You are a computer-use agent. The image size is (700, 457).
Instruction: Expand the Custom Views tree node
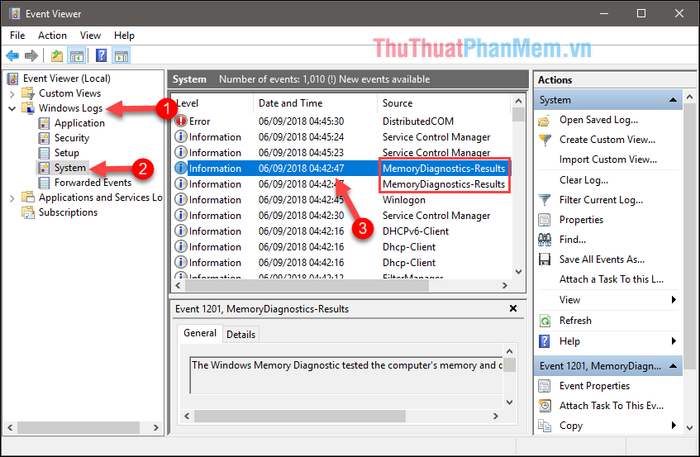[11, 93]
